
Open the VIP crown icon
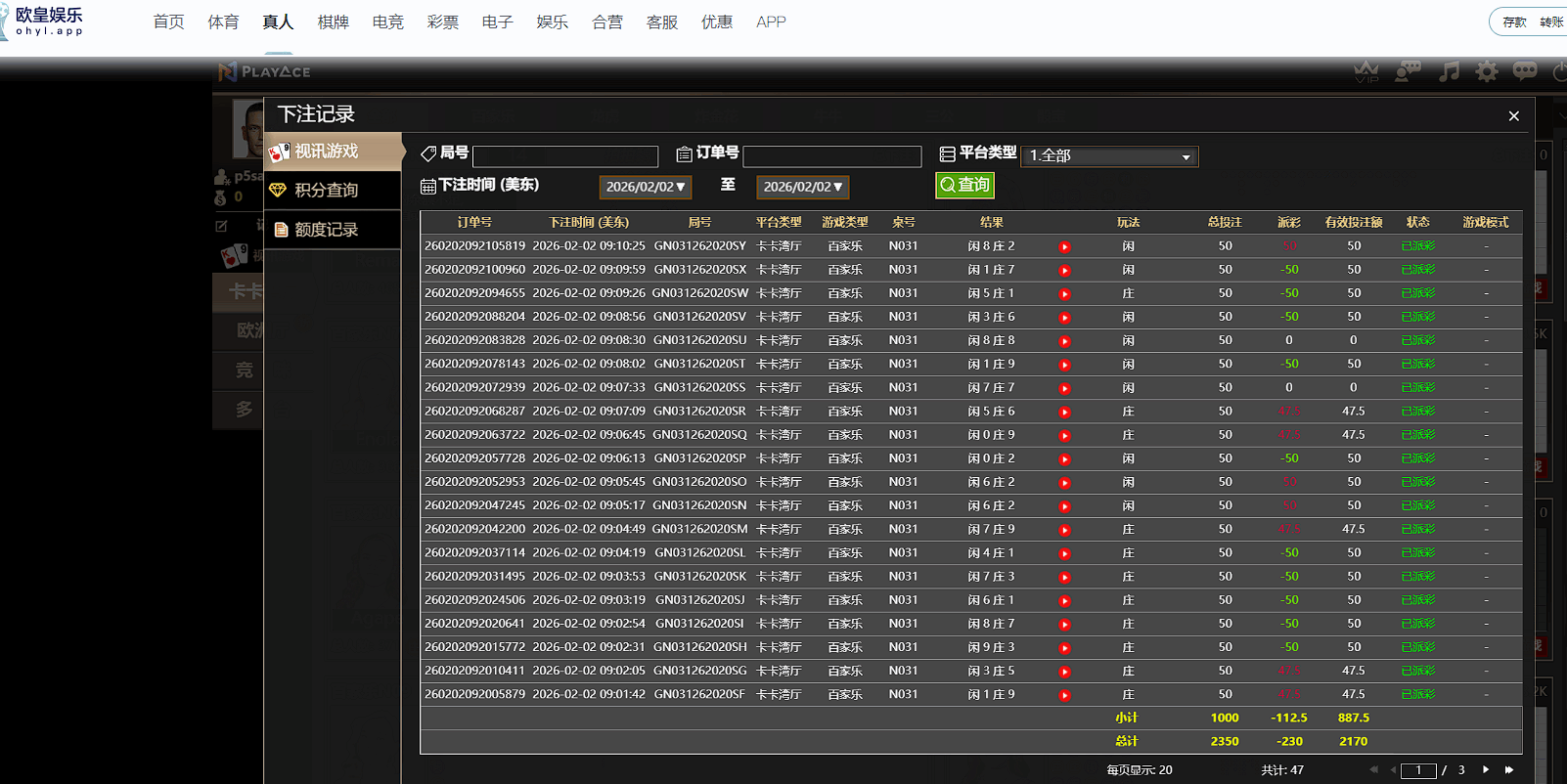[x=1366, y=71]
